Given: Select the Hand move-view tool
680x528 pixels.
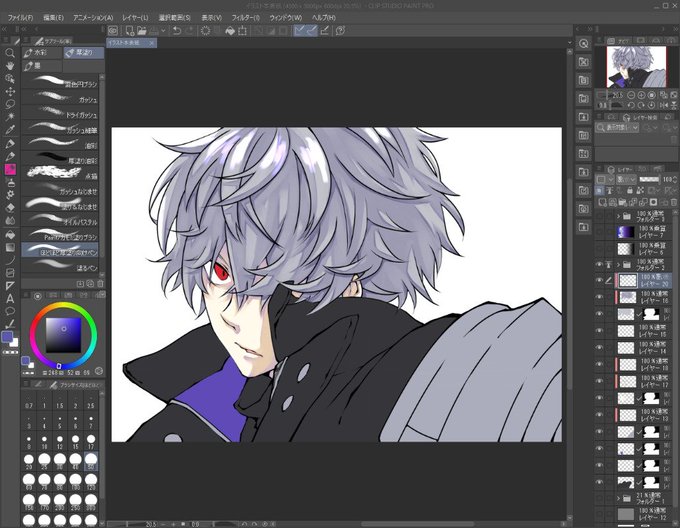Looking at the screenshot, I should click(x=10, y=66).
